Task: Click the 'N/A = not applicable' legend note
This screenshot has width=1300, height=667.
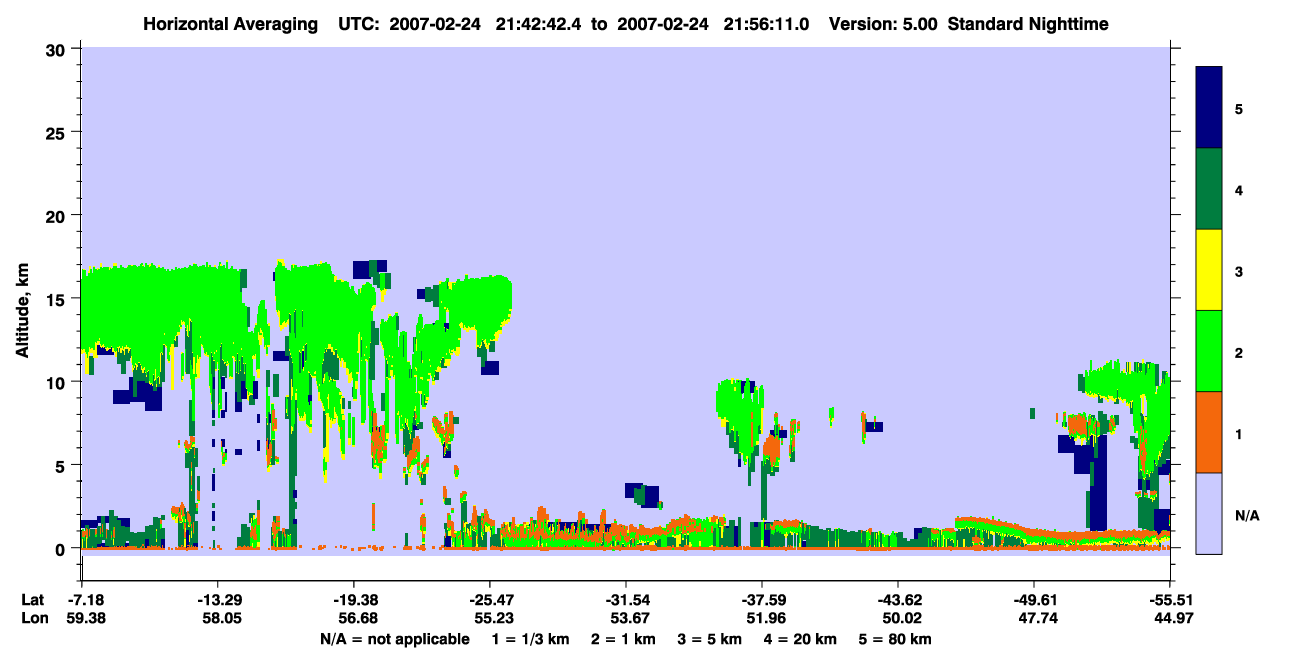Action: click(394, 639)
